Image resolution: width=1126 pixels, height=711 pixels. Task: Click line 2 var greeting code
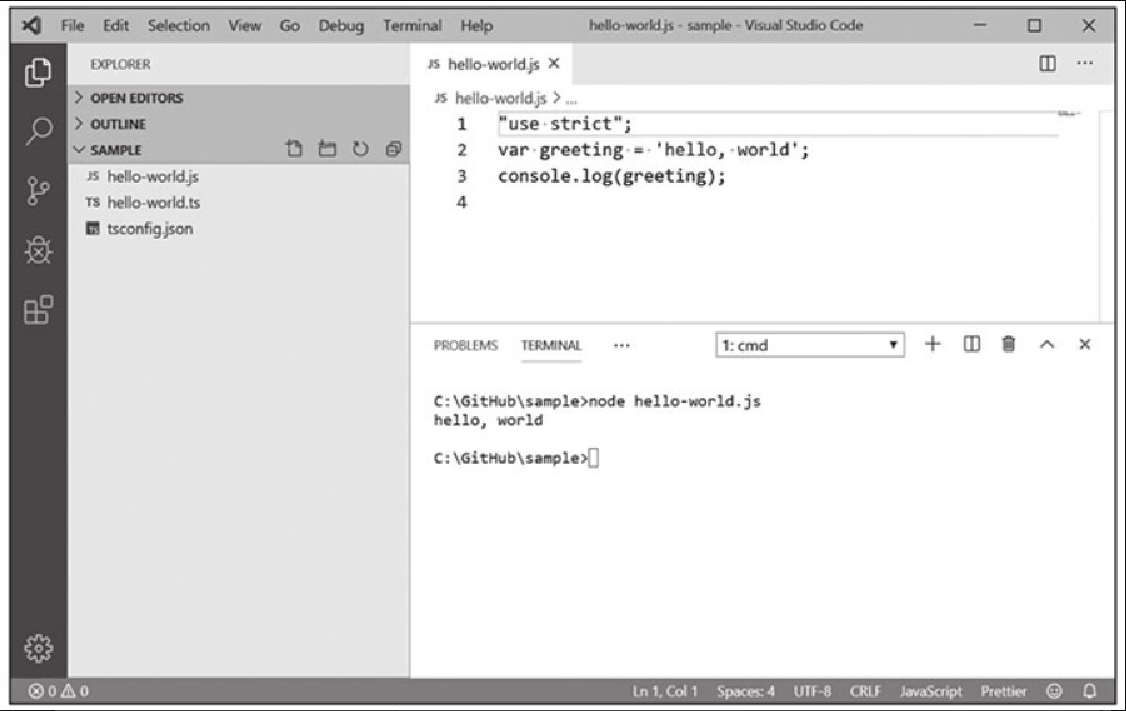point(653,150)
